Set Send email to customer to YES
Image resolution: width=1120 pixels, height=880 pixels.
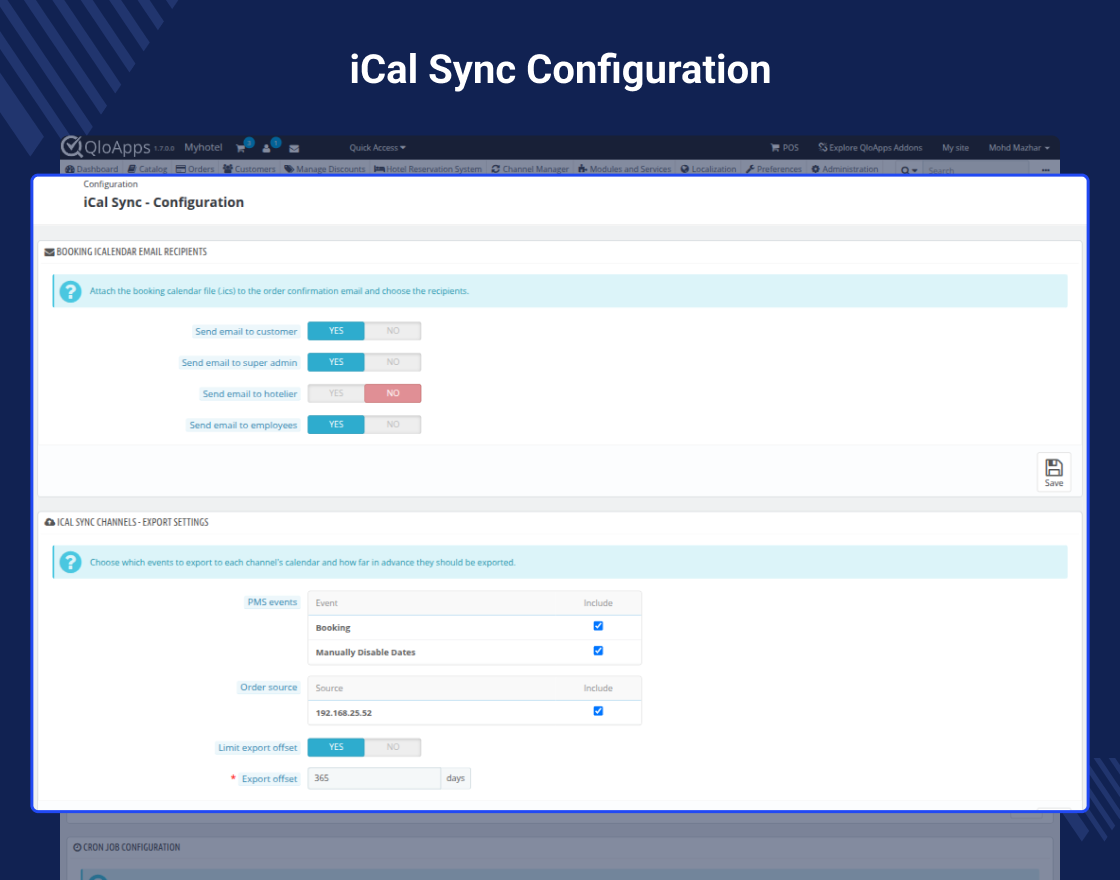[x=336, y=331]
